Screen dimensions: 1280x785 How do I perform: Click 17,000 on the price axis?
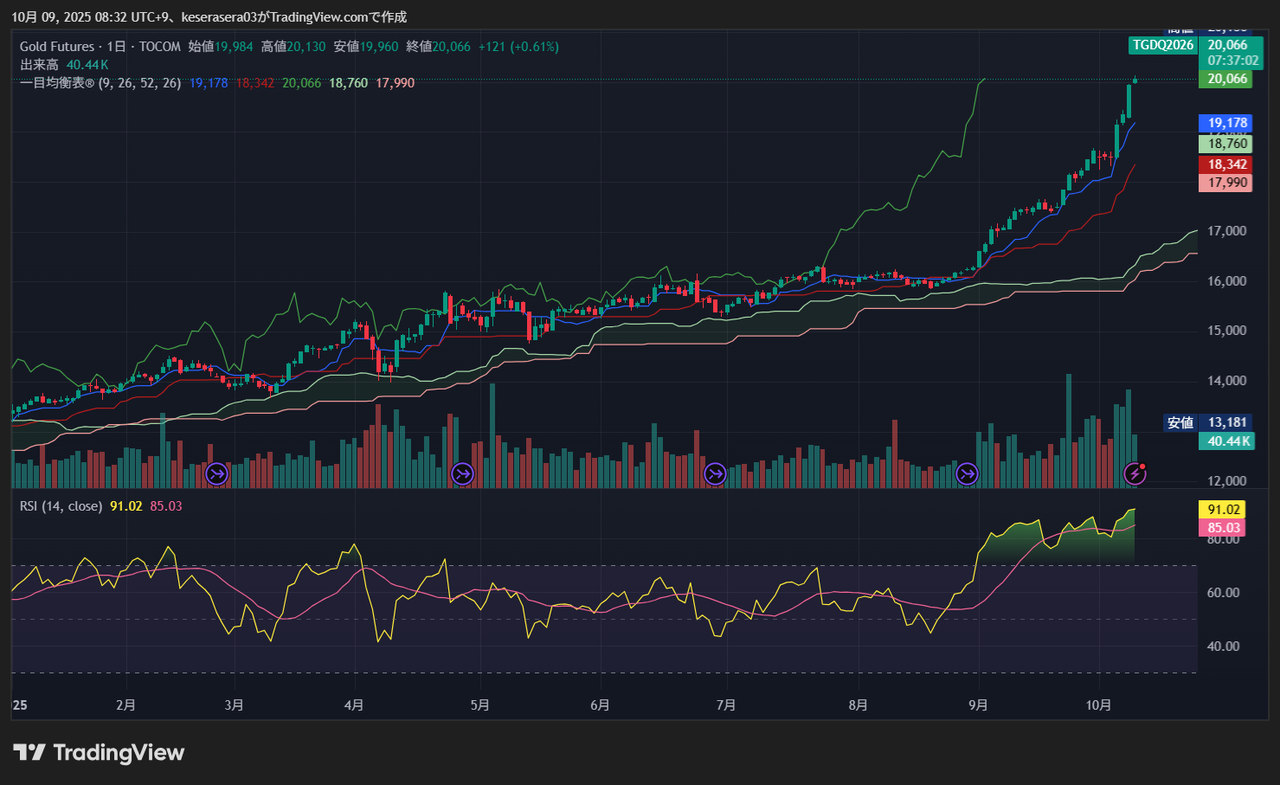coord(1226,231)
